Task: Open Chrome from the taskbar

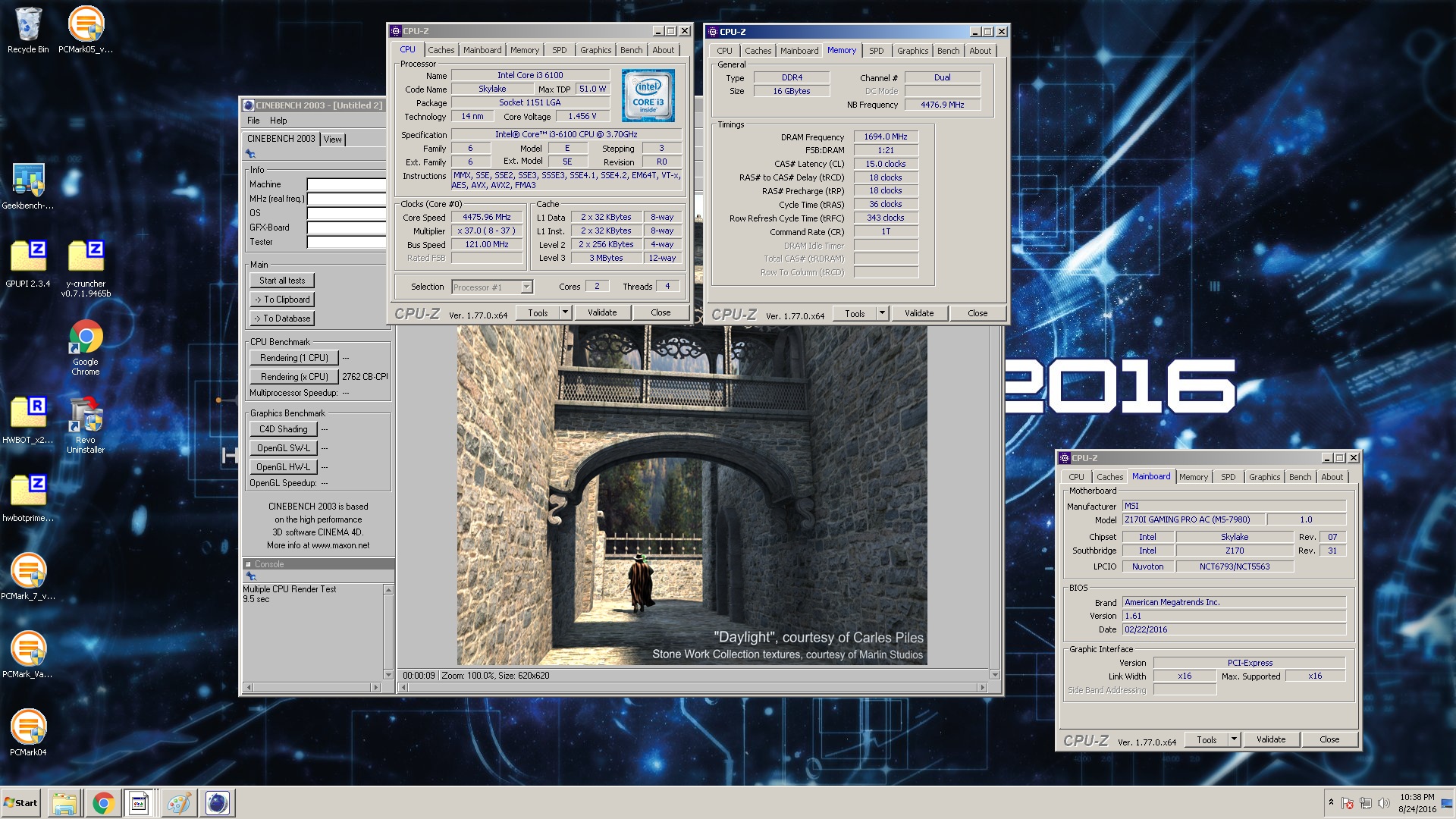Action: pos(103,803)
